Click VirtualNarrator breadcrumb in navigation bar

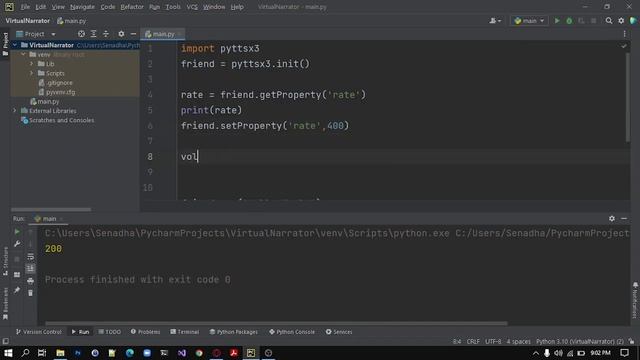[27, 20]
